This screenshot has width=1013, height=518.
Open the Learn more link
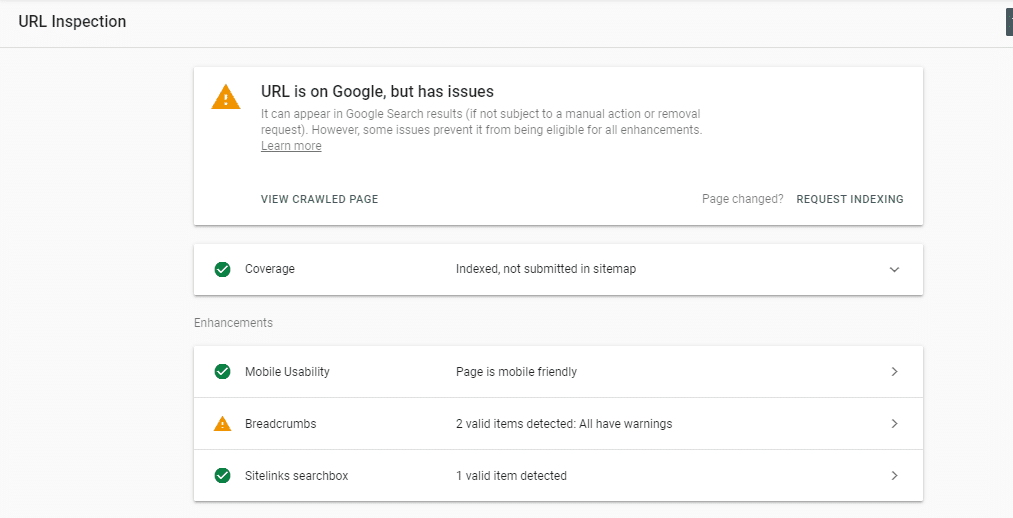coord(291,146)
